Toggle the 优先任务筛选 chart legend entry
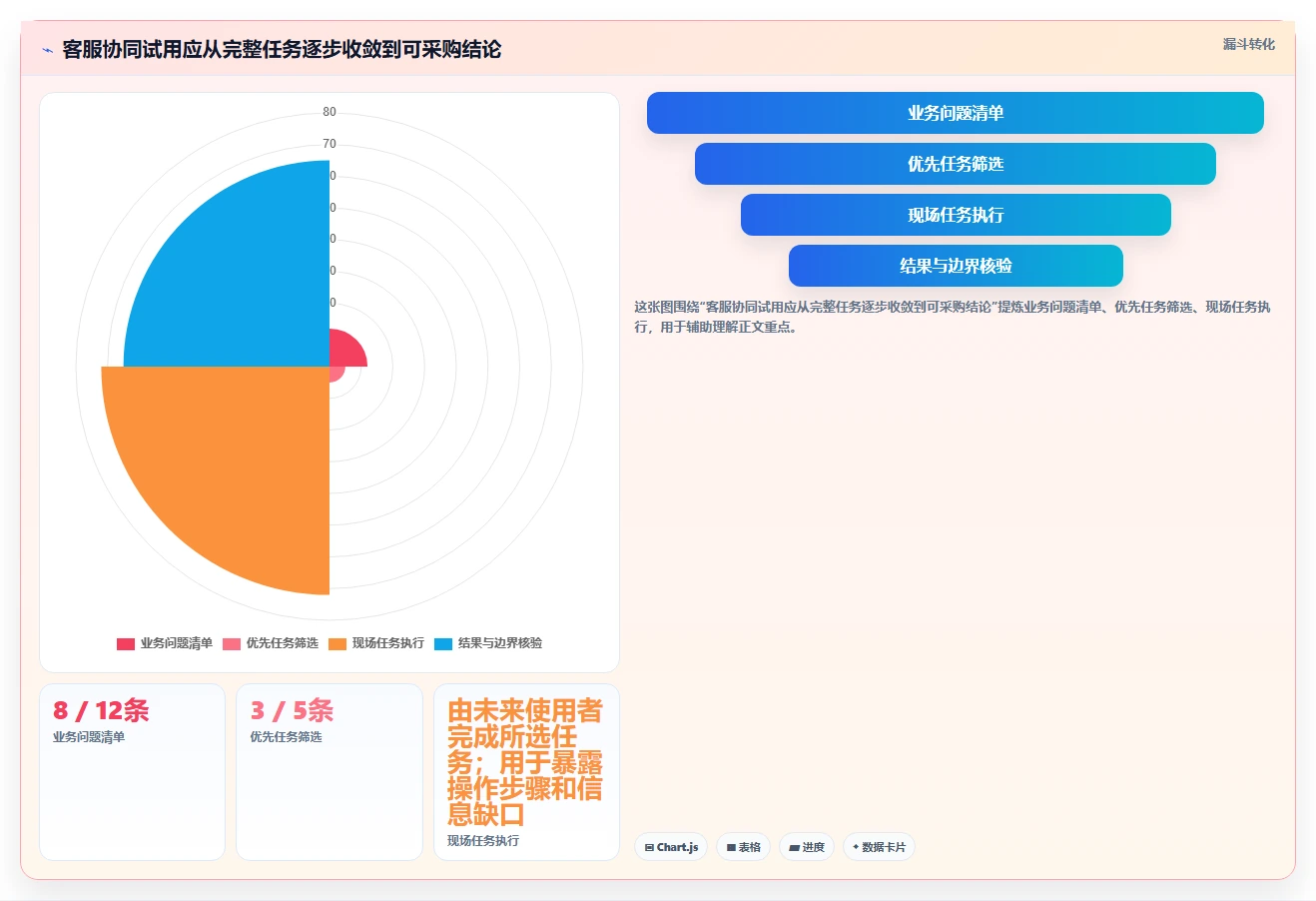The image size is (1316, 901). (271, 643)
